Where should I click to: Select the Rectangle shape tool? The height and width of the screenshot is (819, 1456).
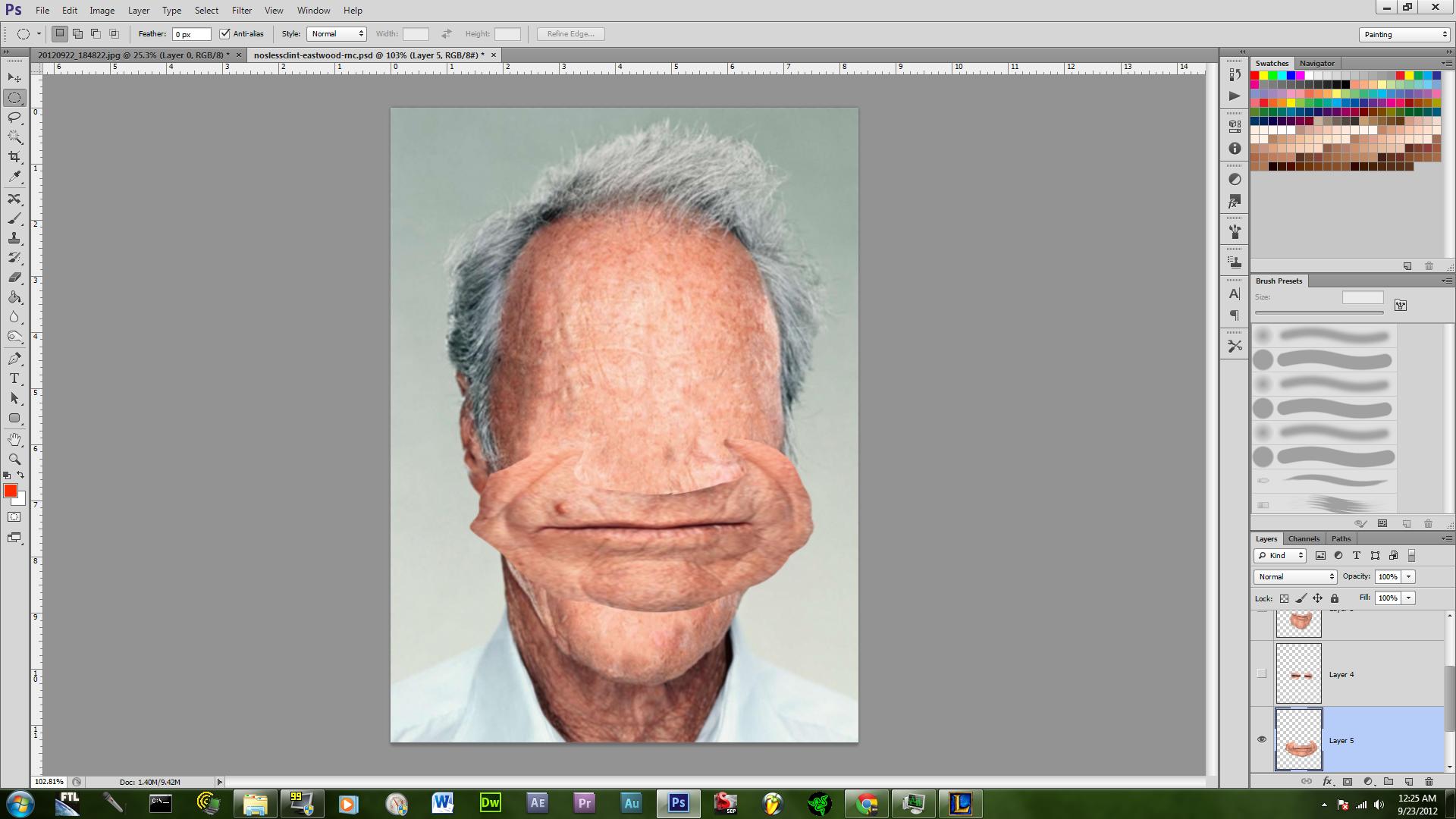tap(14, 418)
